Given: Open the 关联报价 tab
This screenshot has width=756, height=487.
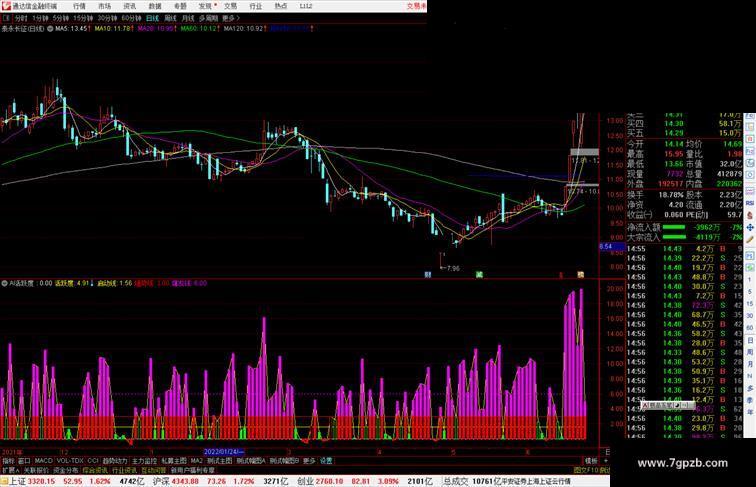Looking at the screenshot, I should pos(36,470).
